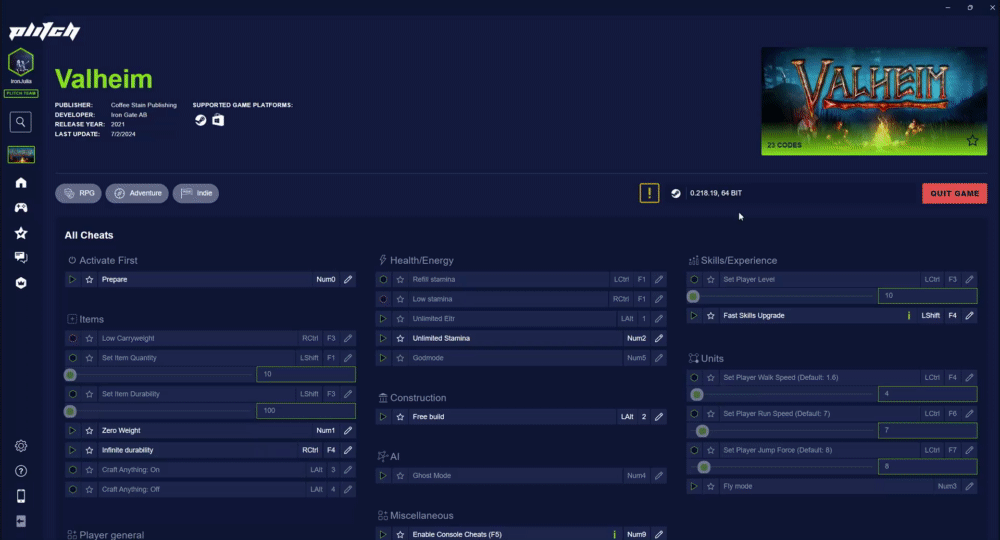Select the Adventure genre tag
This screenshot has width=1000, height=540.
coord(137,193)
